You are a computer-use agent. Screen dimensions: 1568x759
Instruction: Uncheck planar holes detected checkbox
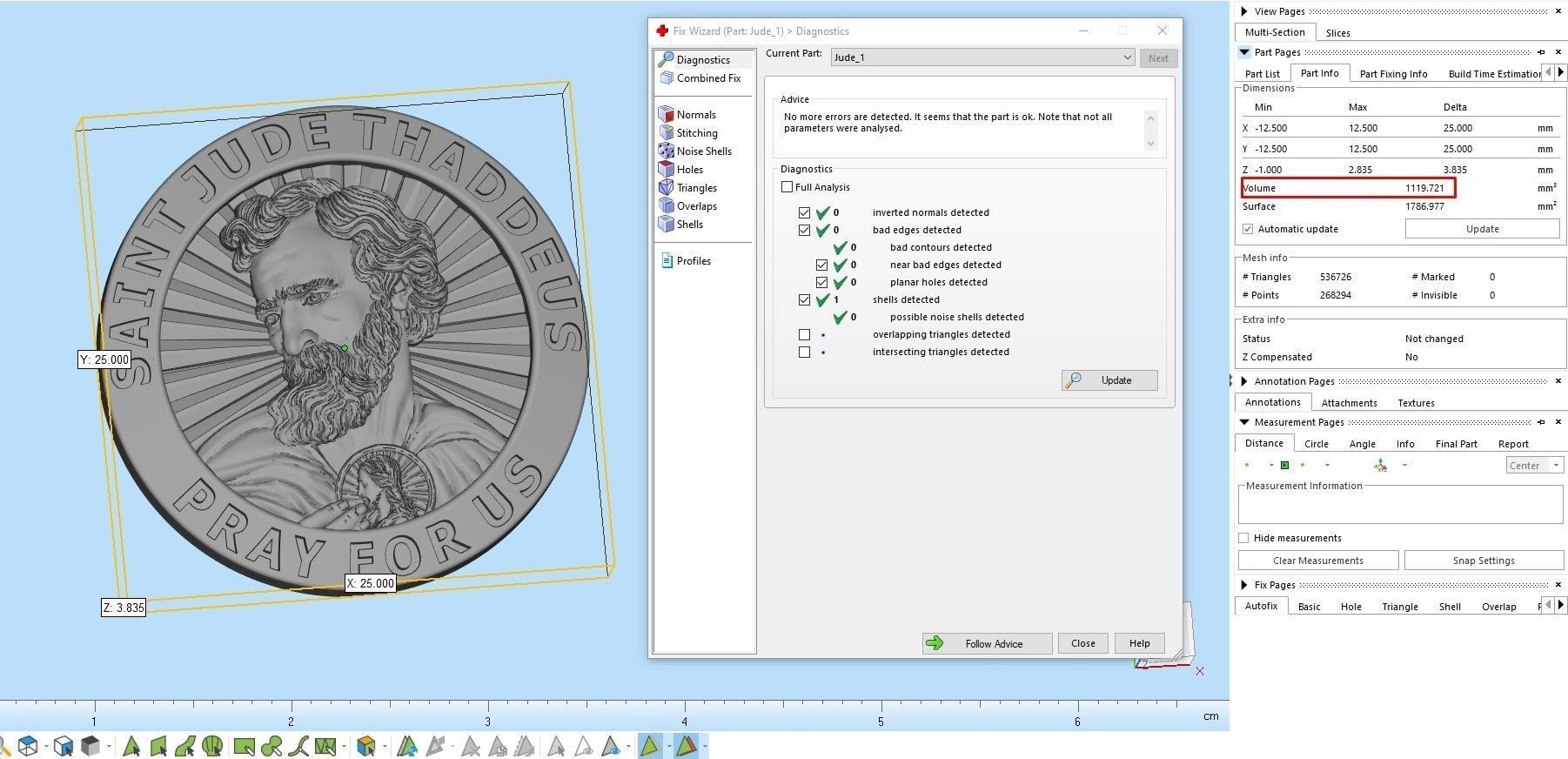[x=821, y=282]
